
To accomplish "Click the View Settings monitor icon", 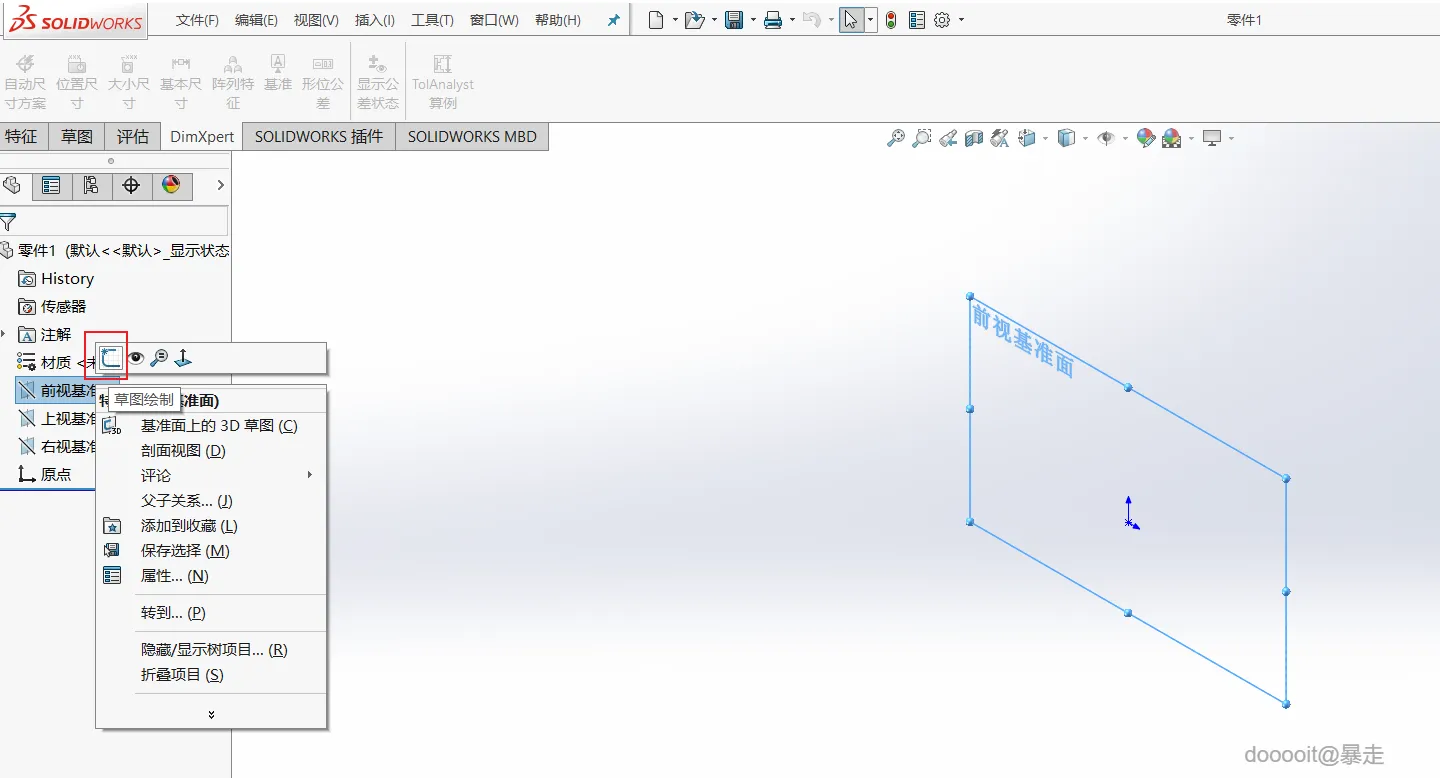I will (x=1212, y=138).
